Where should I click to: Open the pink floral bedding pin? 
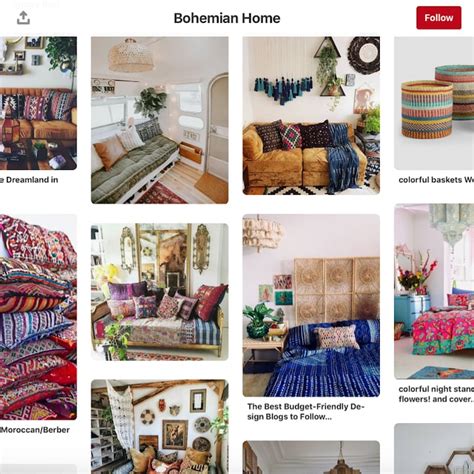tap(434, 291)
